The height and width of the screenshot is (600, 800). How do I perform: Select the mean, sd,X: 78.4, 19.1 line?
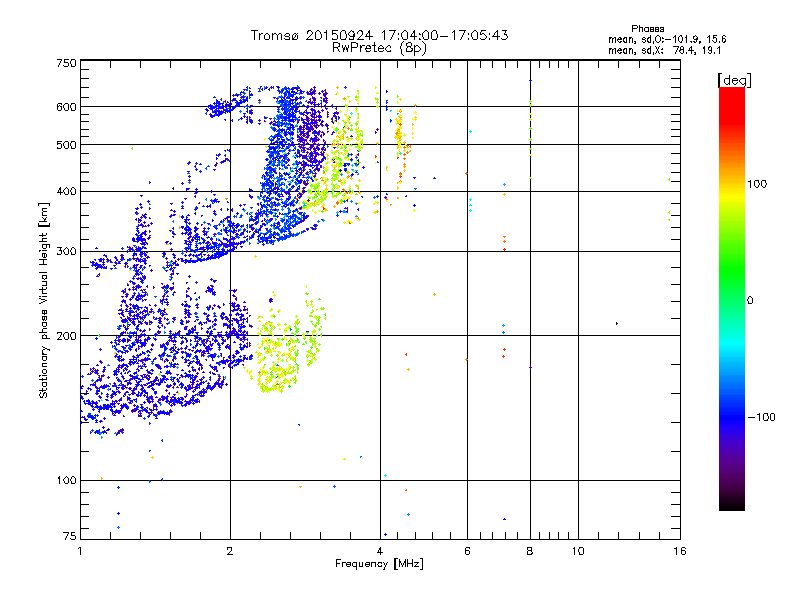664,51
